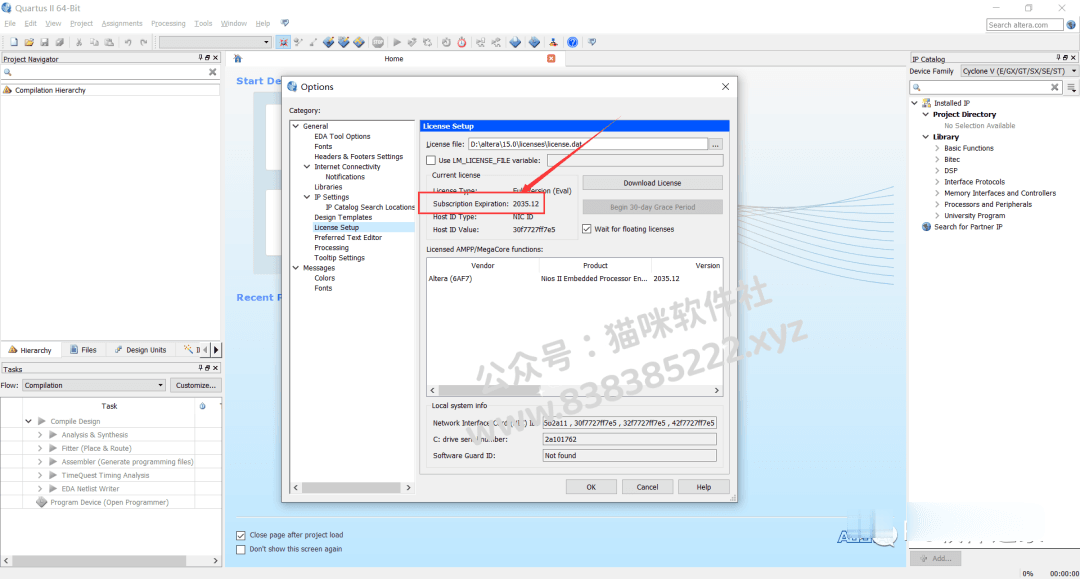Click the pin icon in Project Navigator header
This screenshot has width=1080, height=579.
point(200,58)
